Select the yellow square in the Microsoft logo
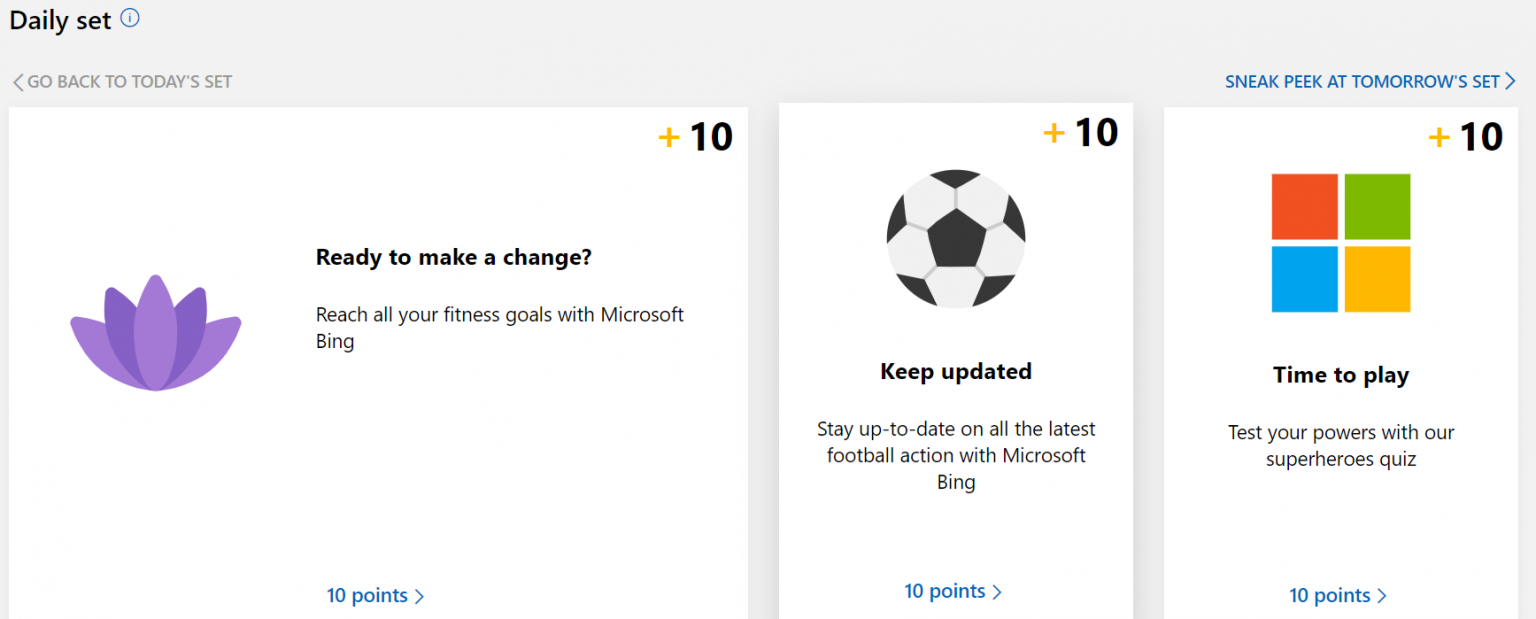Viewport: 1536px width, 619px height. pos(1376,278)
